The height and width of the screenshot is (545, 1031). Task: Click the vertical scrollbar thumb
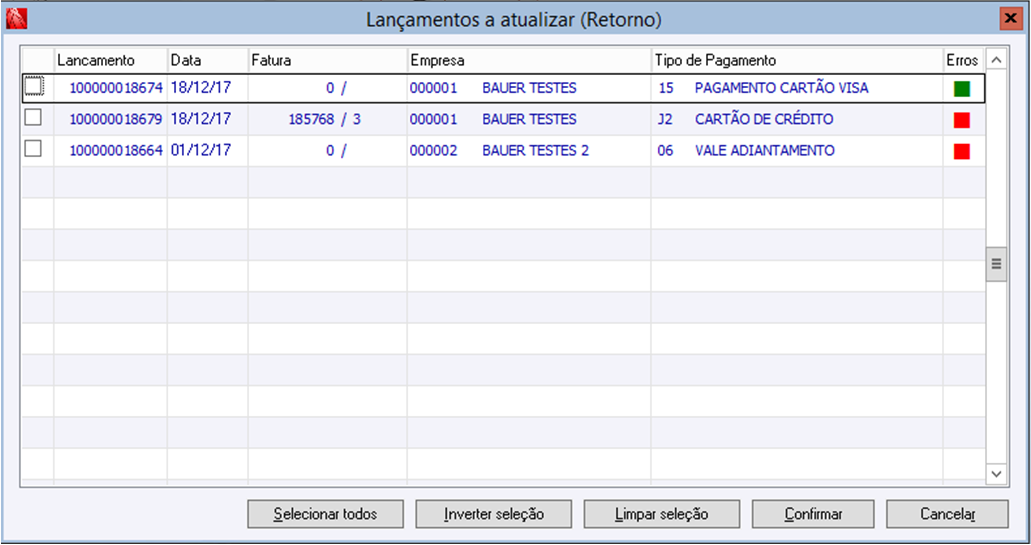pyautogui.click(x=995, y=264)
